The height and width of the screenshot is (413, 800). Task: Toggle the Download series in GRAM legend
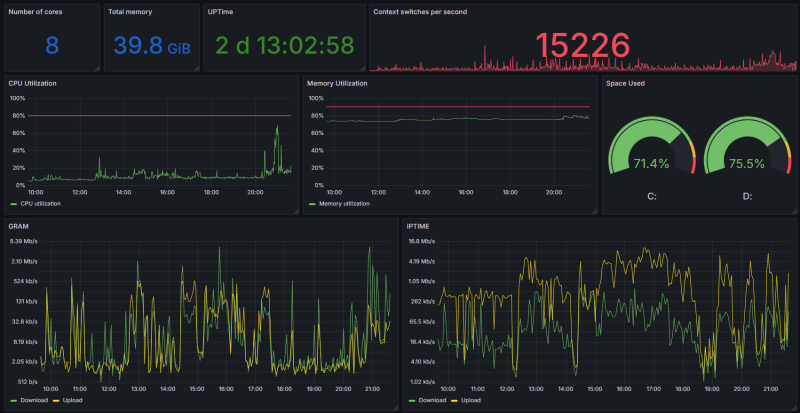(x=29, y=400)
